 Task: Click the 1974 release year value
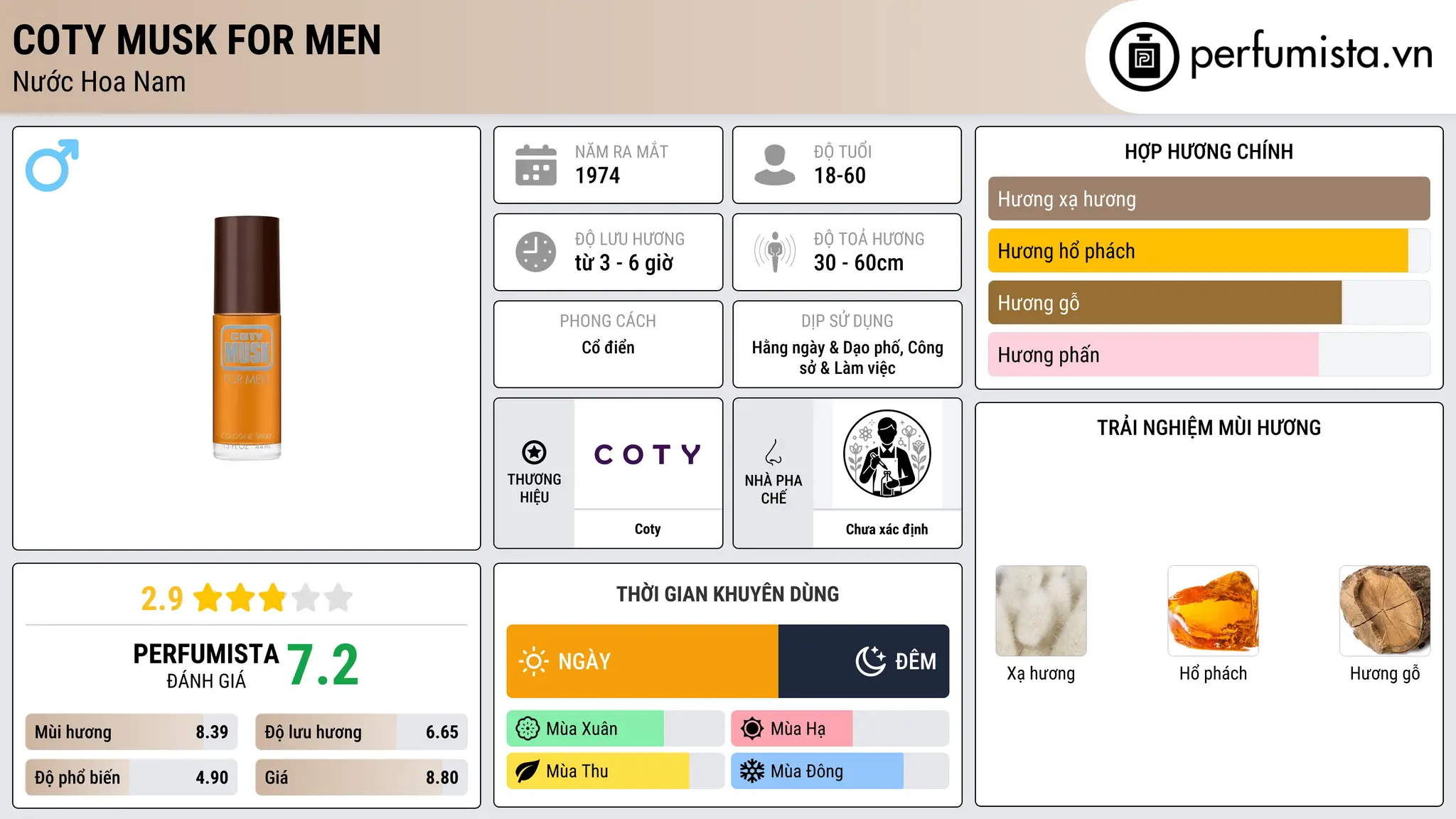[597, 176]
